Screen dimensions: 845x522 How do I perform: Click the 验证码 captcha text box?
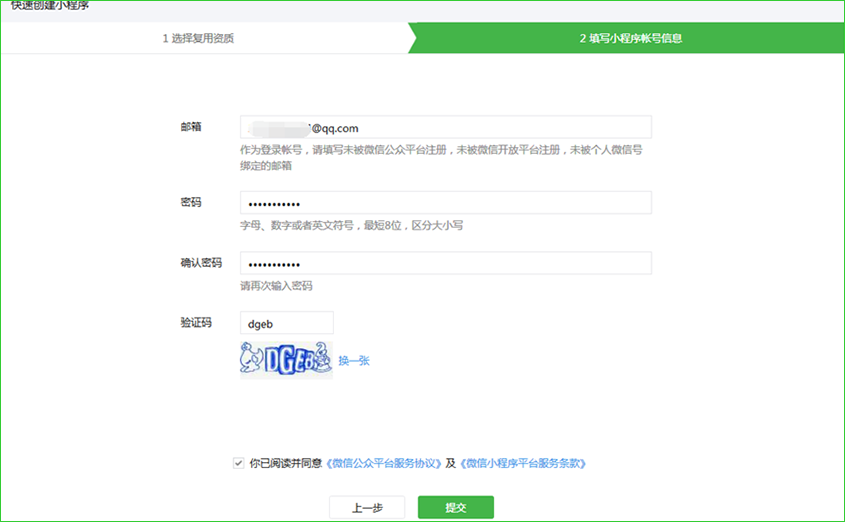(x=286, y=323)
